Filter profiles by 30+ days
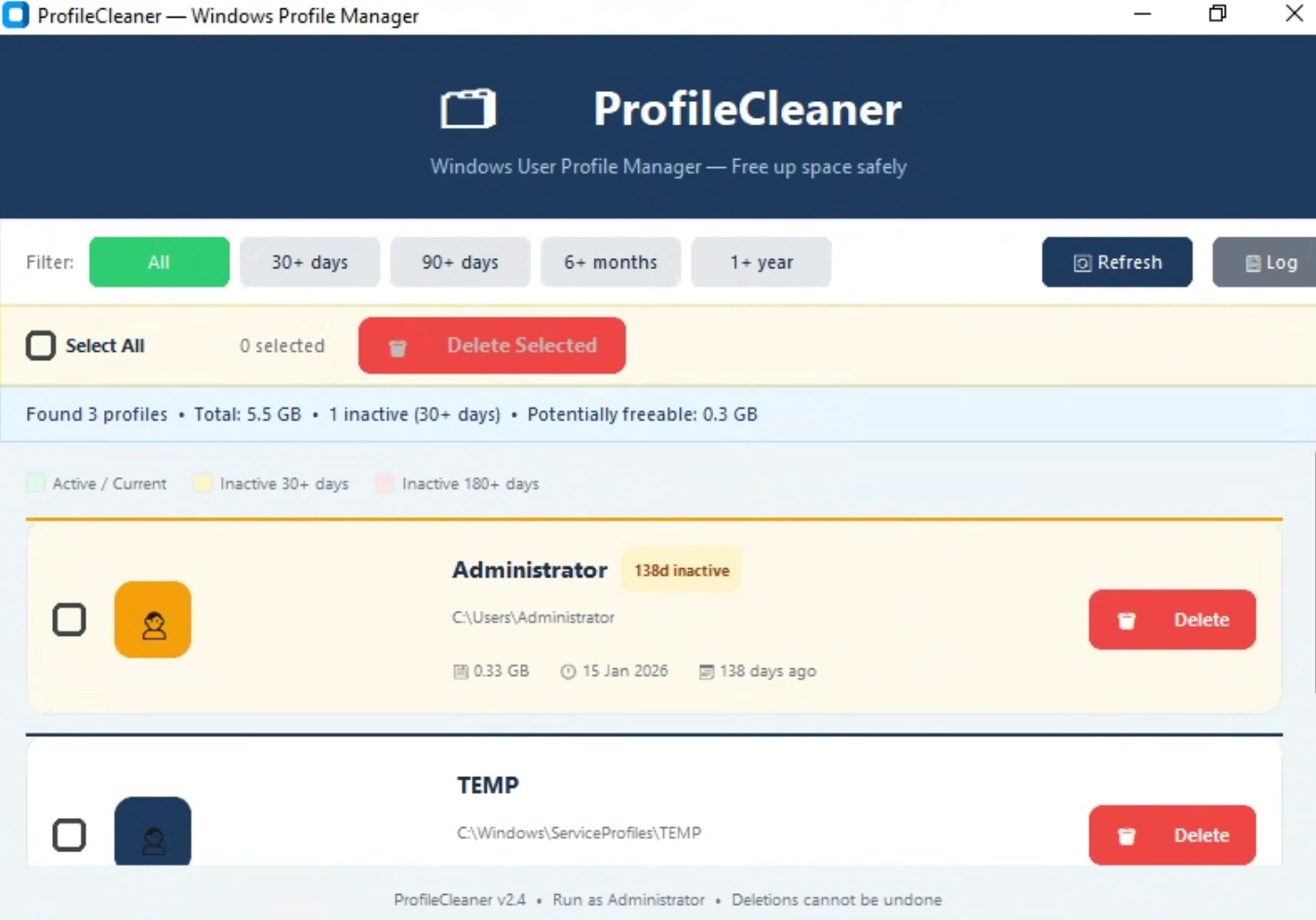The width and height of the screenshot is (1316, 920). tap(310, 262)
